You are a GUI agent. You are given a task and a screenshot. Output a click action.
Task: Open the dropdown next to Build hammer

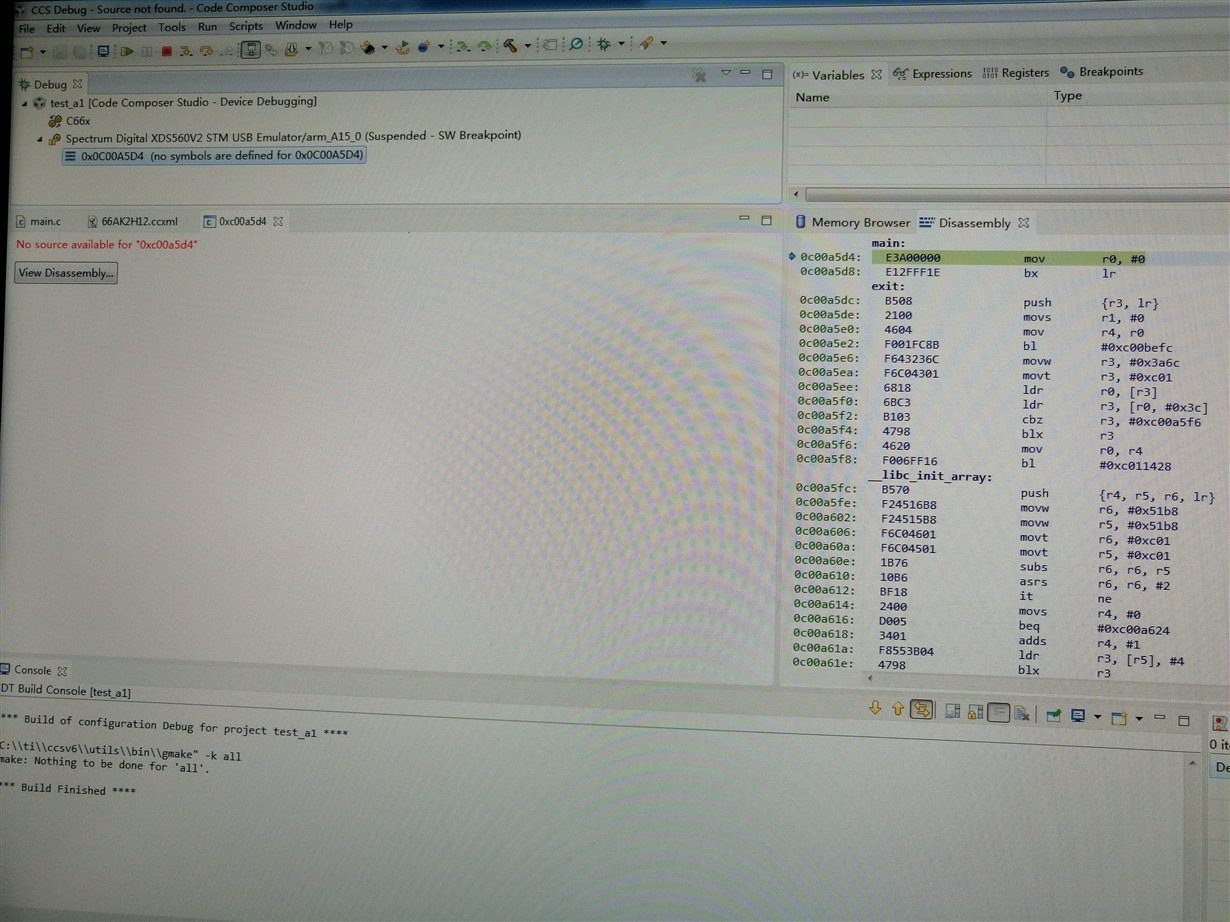[x=528, y=46]
